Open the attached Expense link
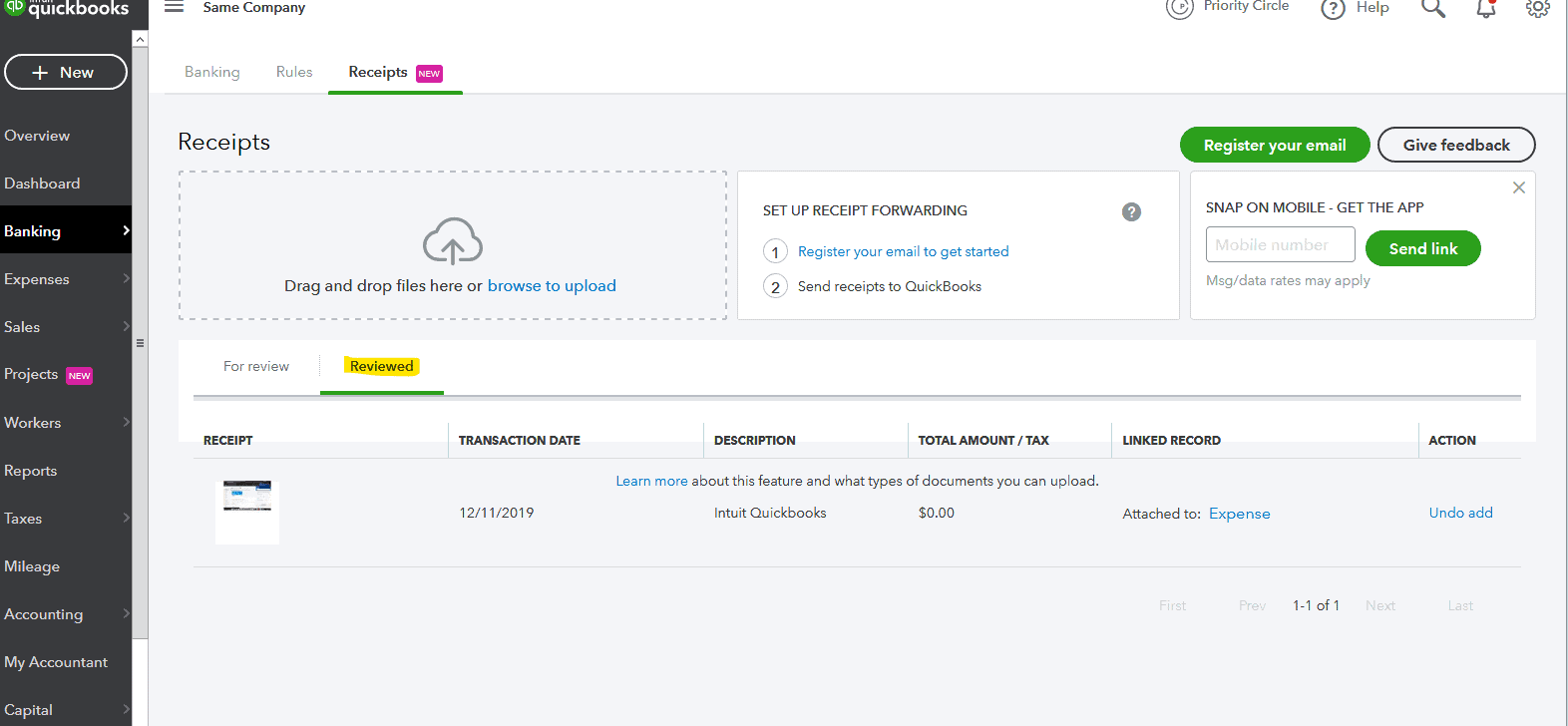The image size is (1568, 726). (x=1240, y=514)
